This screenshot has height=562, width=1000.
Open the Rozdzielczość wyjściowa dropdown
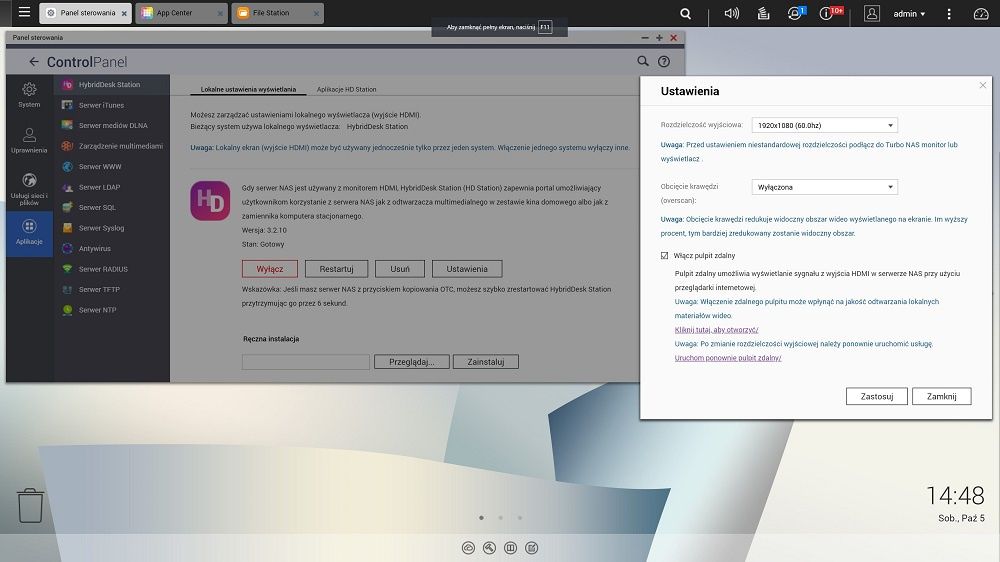[x=825, y=125]
